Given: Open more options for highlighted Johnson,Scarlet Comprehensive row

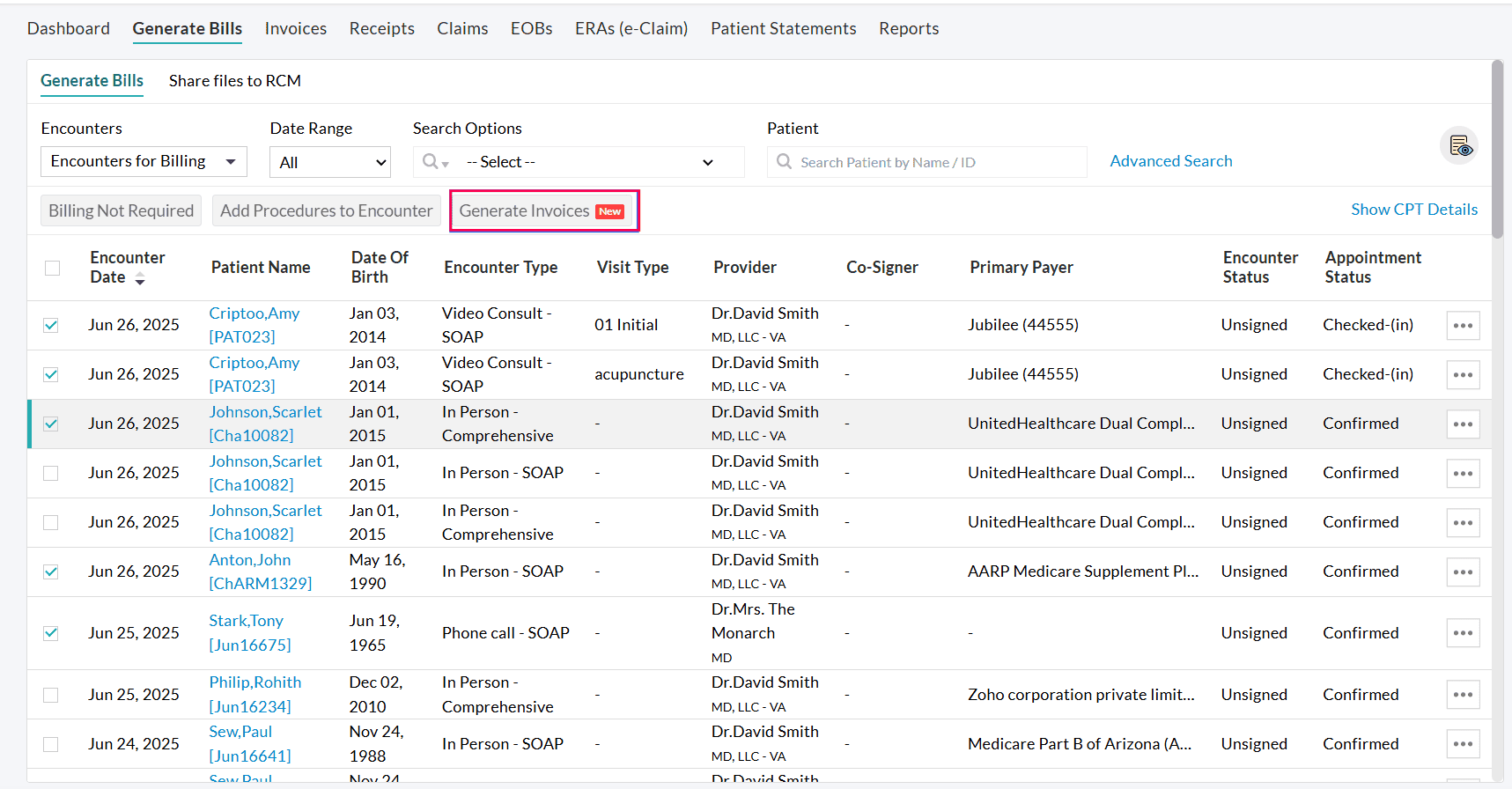Looking at the screenshot, I should [1463, 424].
